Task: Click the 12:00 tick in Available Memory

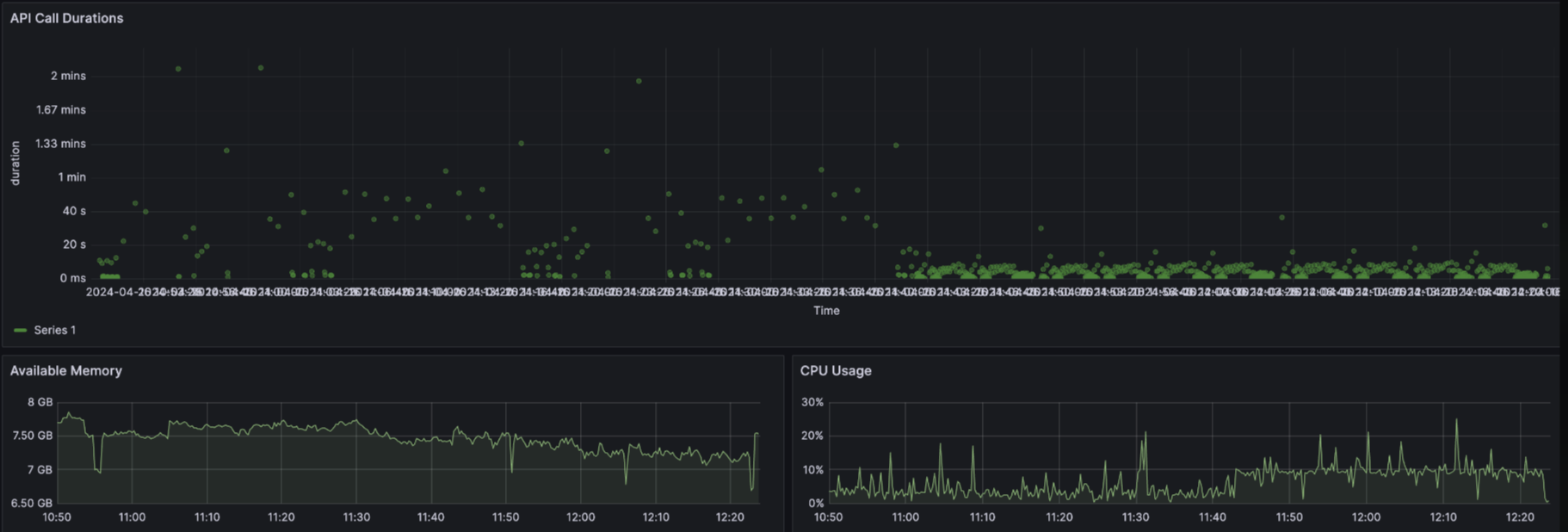Action: (x=581, y=517)
